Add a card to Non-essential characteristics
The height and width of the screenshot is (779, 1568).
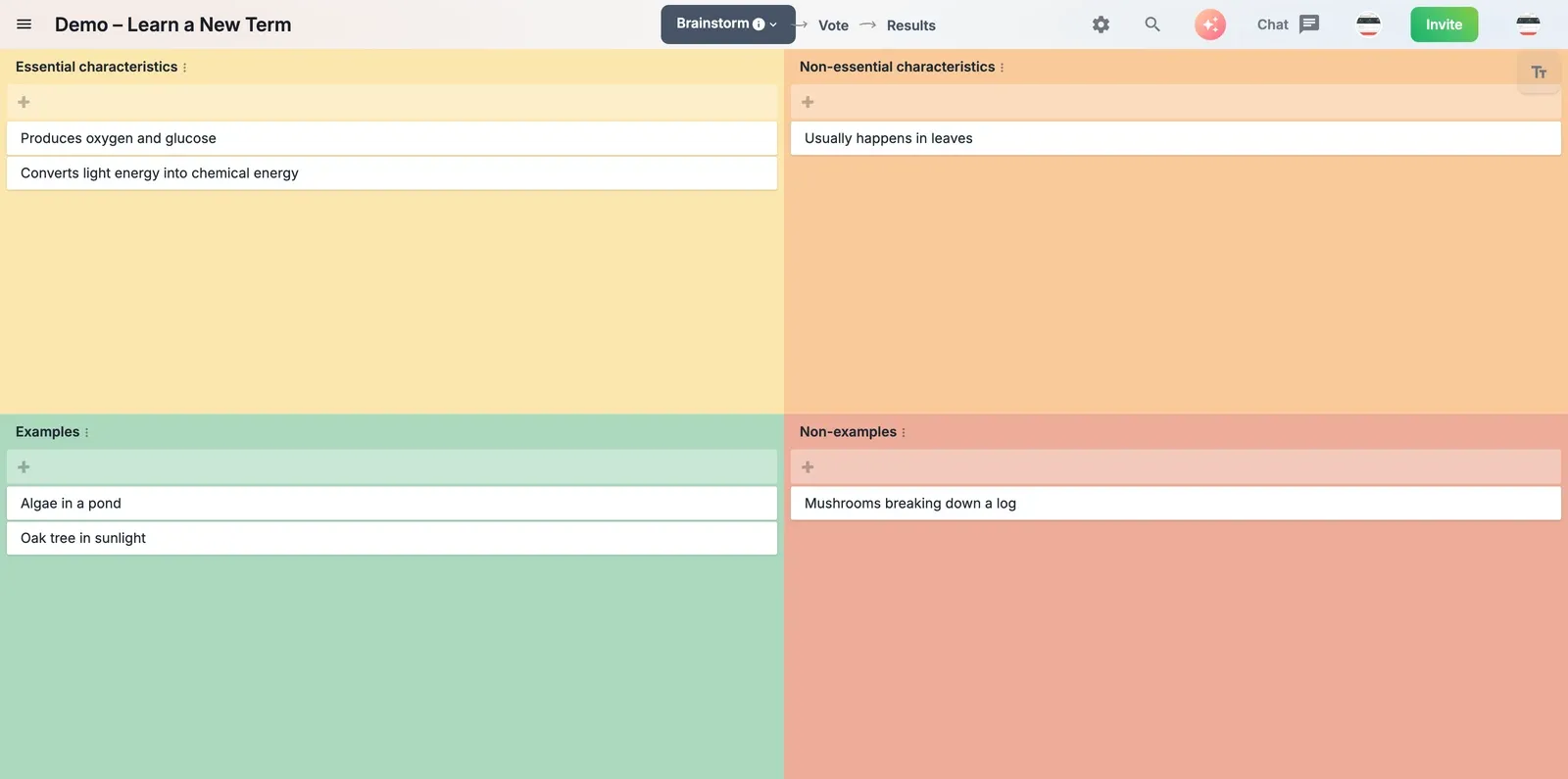tap(1176, 102)
